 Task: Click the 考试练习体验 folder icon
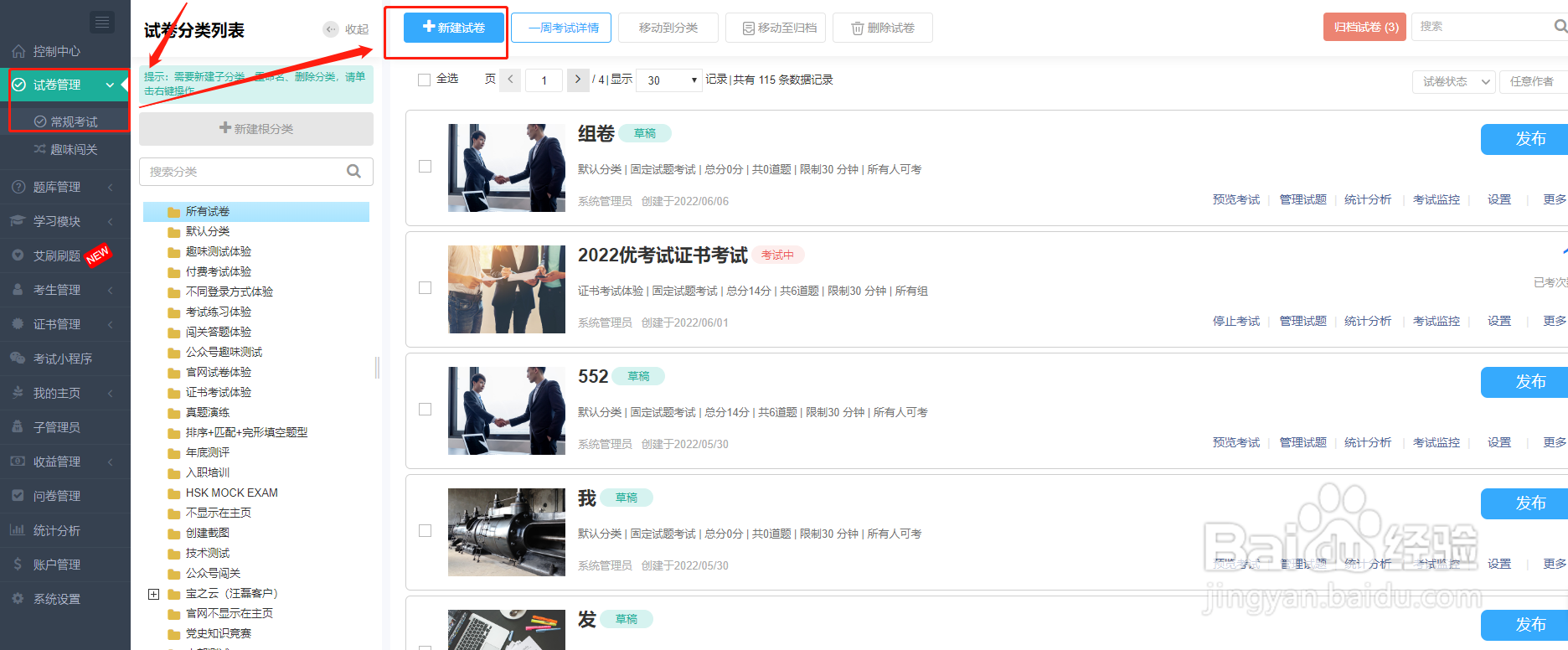[174, 312]
